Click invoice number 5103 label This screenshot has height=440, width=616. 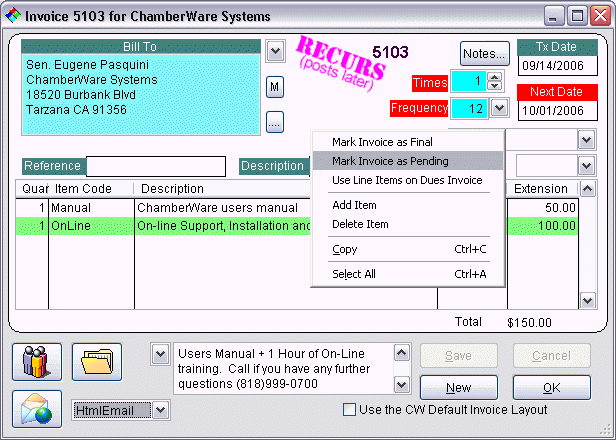(390, 52)
